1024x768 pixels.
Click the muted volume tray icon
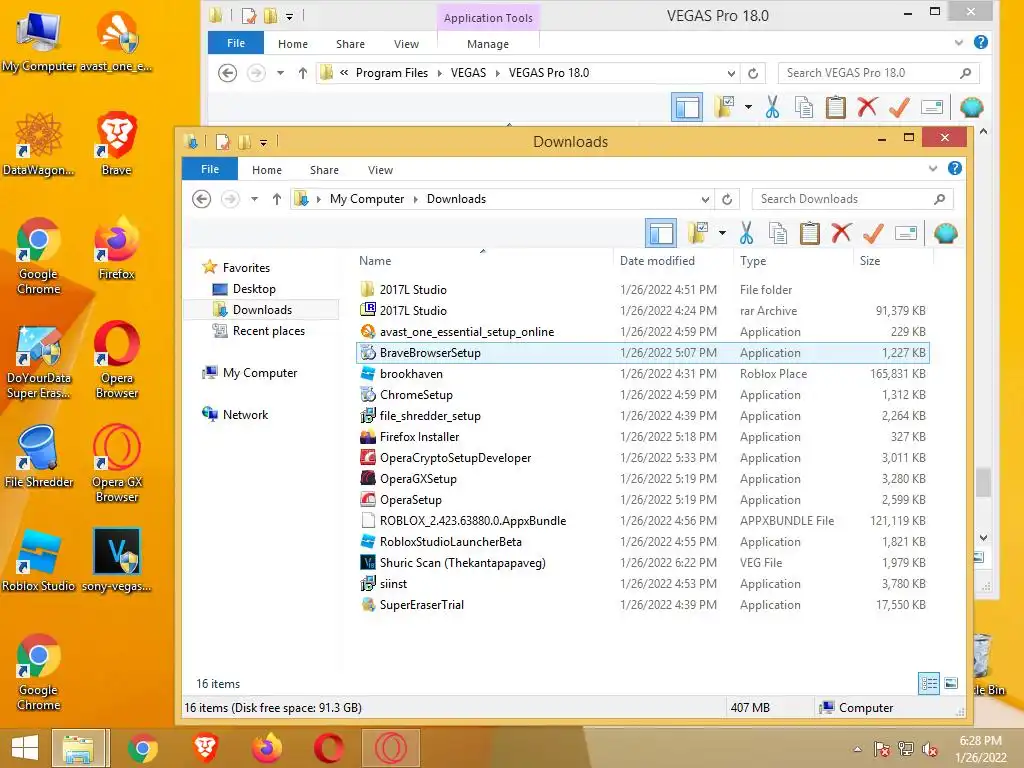929,749
